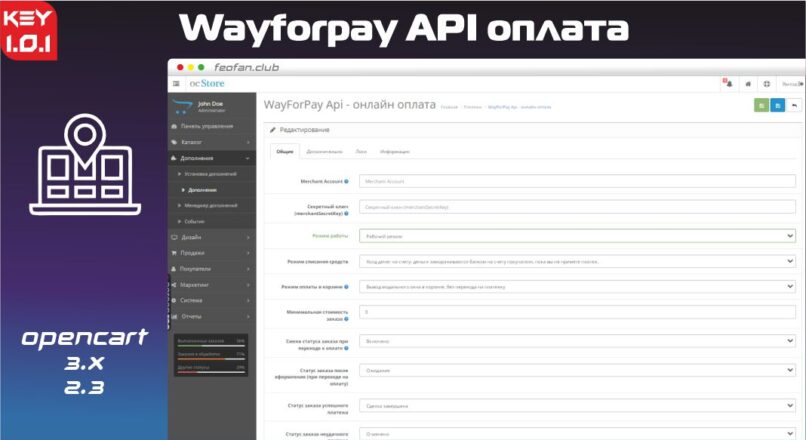Screen dimensions: 806x440
Task: Click the Back arrow button
Action: (794, 105)
